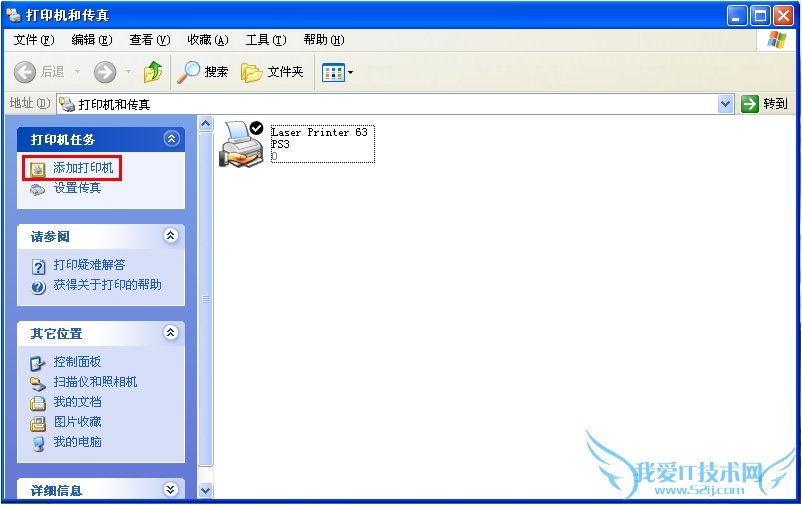802x505 pixels.
Task: Open 我的文档 link
Action: [77, 402]
